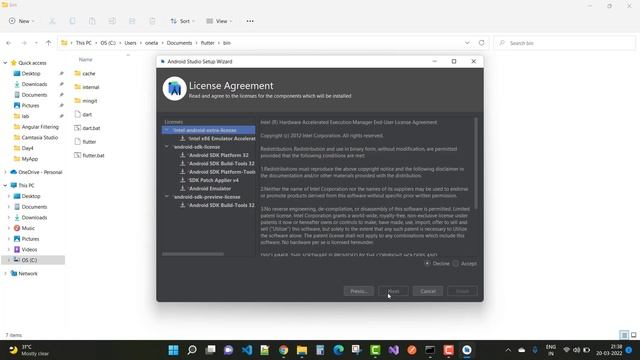
Task: Click flutter in the breadcrumb path
Action: [207, 43]
